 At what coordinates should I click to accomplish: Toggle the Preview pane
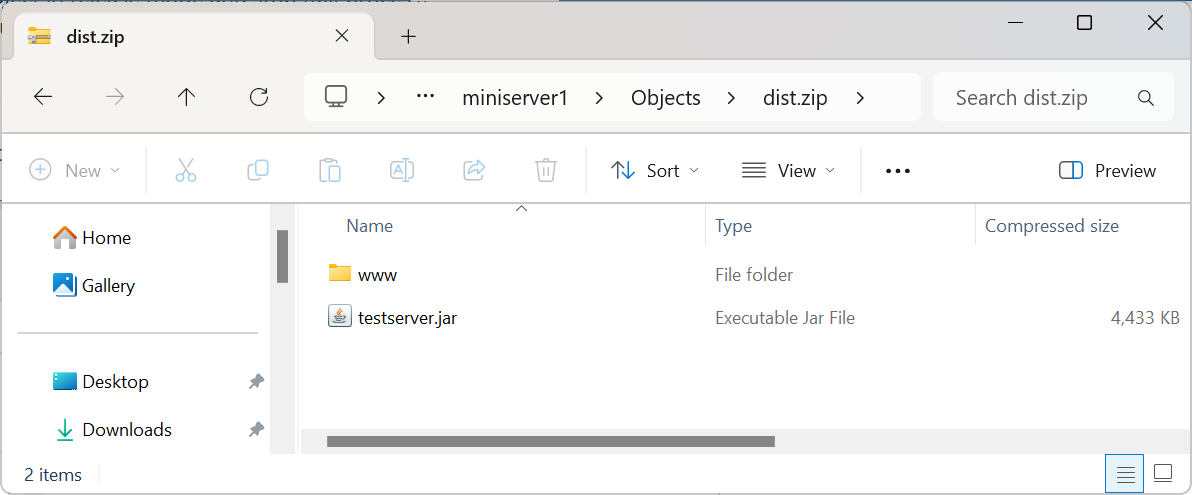(1107, 171)
